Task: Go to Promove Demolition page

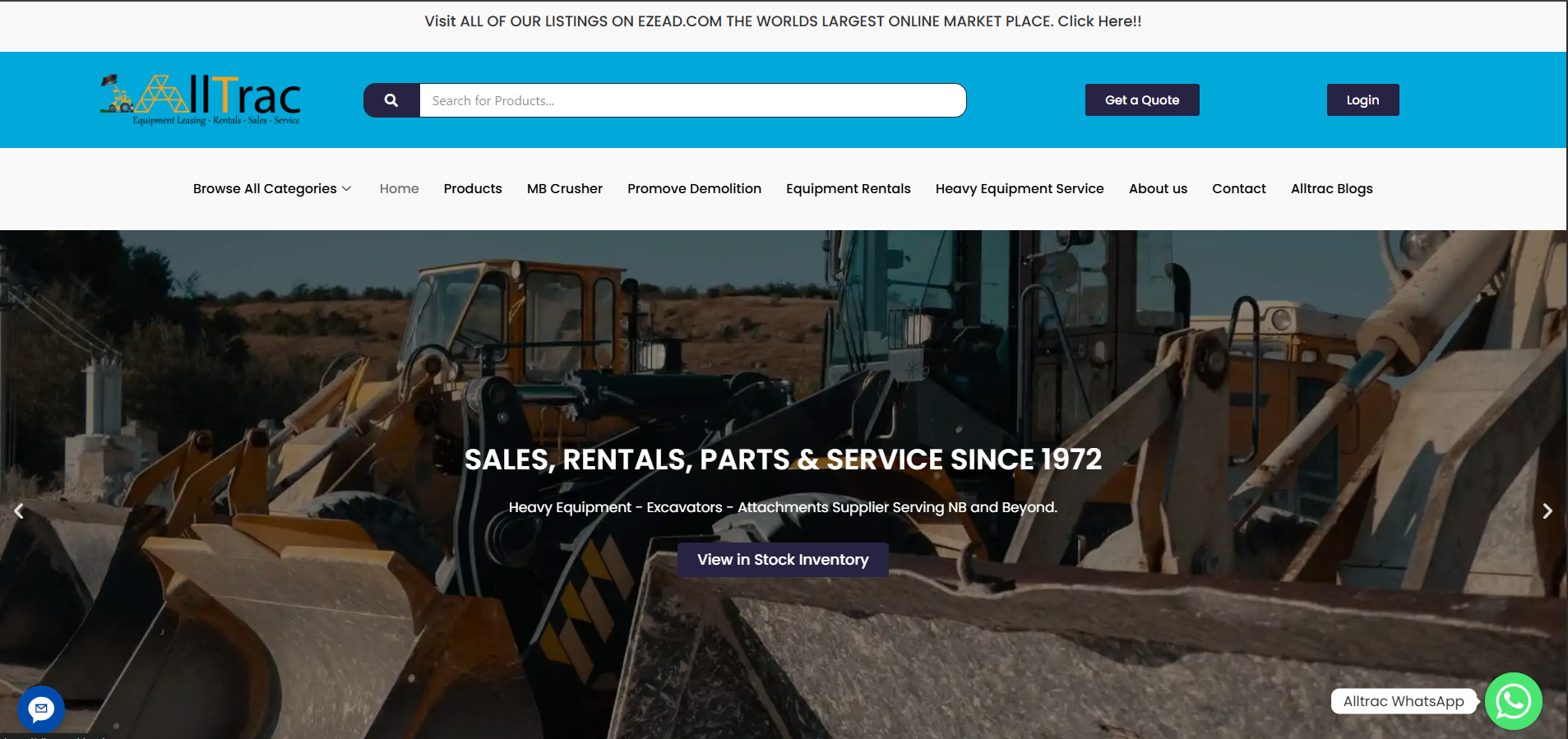Action: [694, 189]
